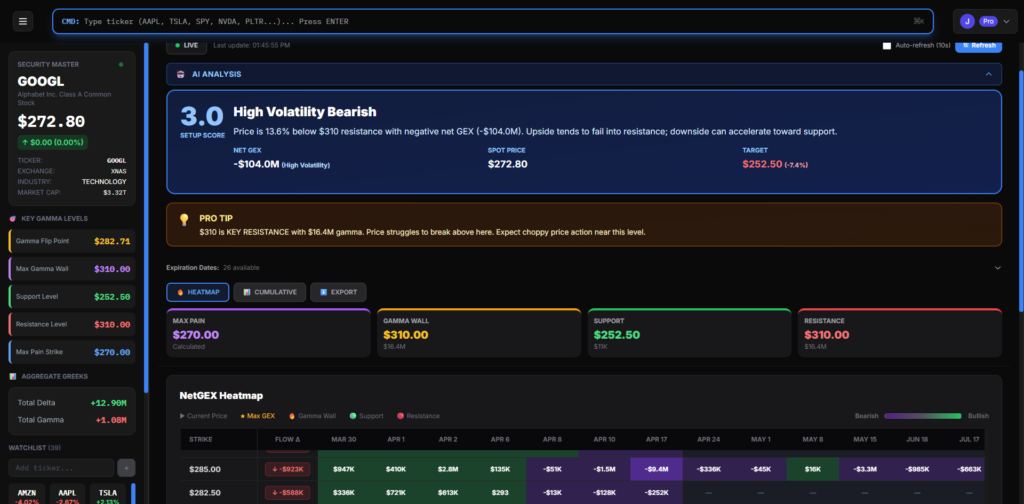Click the Resistance $310.00 card

click(900, 333)
